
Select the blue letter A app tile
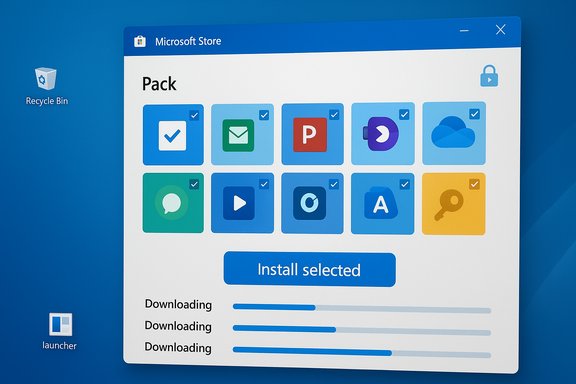382,204
